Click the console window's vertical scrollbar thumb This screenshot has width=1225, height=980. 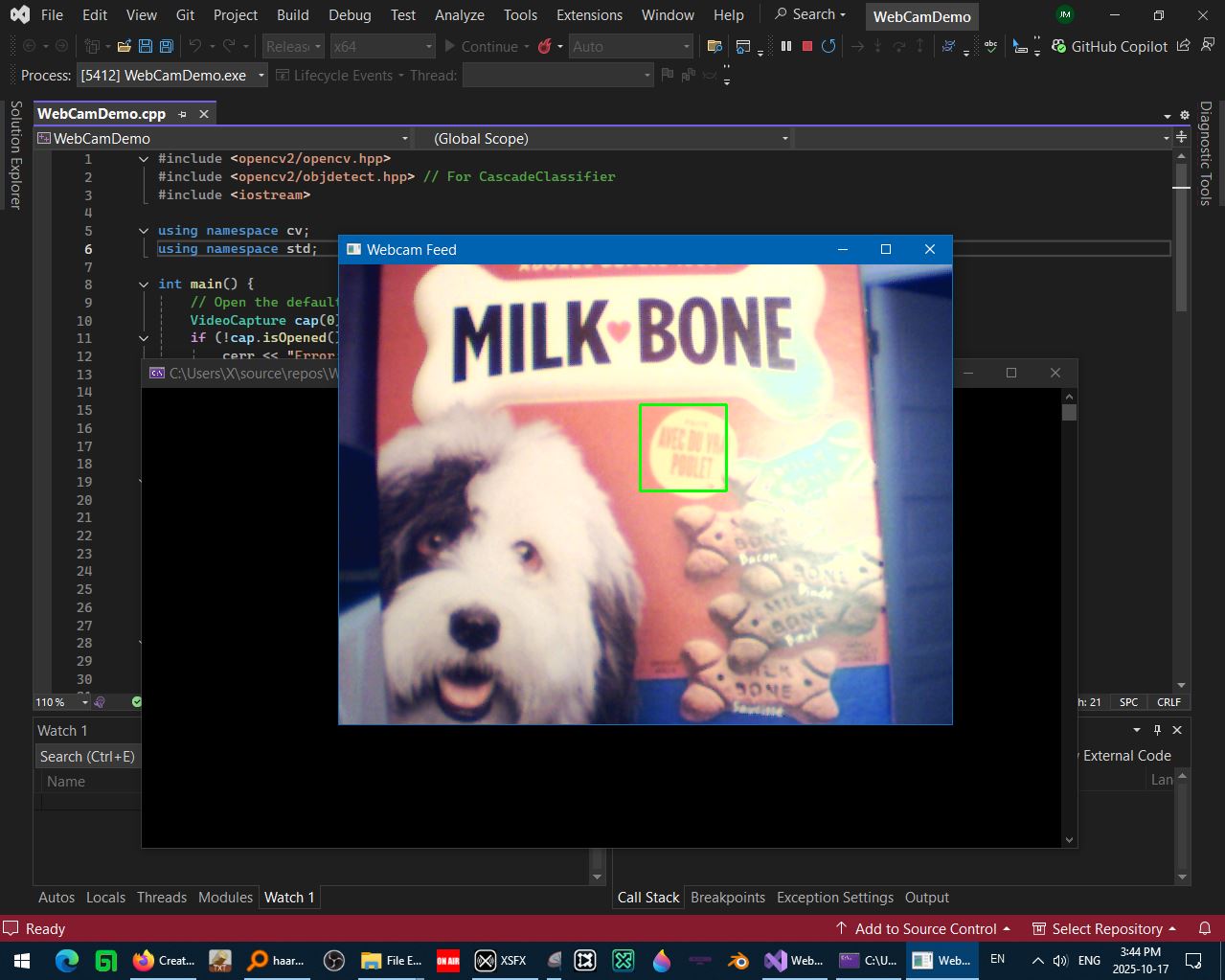[1069, 413]
